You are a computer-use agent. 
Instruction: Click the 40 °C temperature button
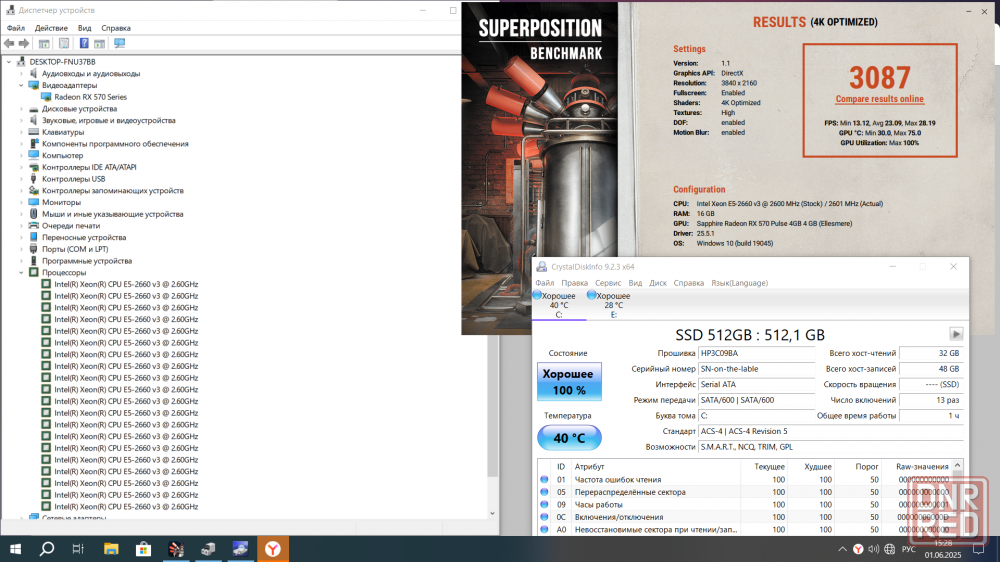(x=569, y=438)
